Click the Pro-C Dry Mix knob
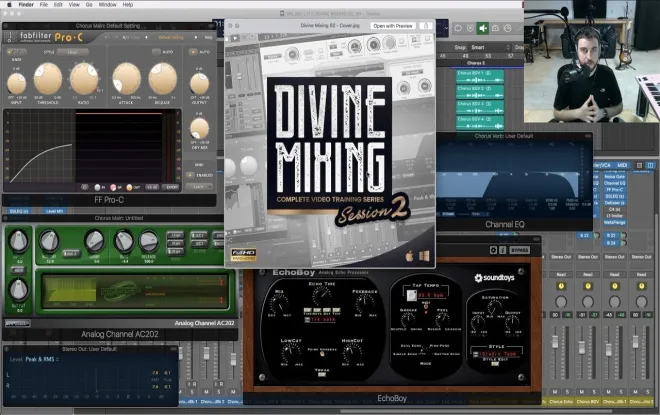660x415 pixels. [x=199, y=128]
